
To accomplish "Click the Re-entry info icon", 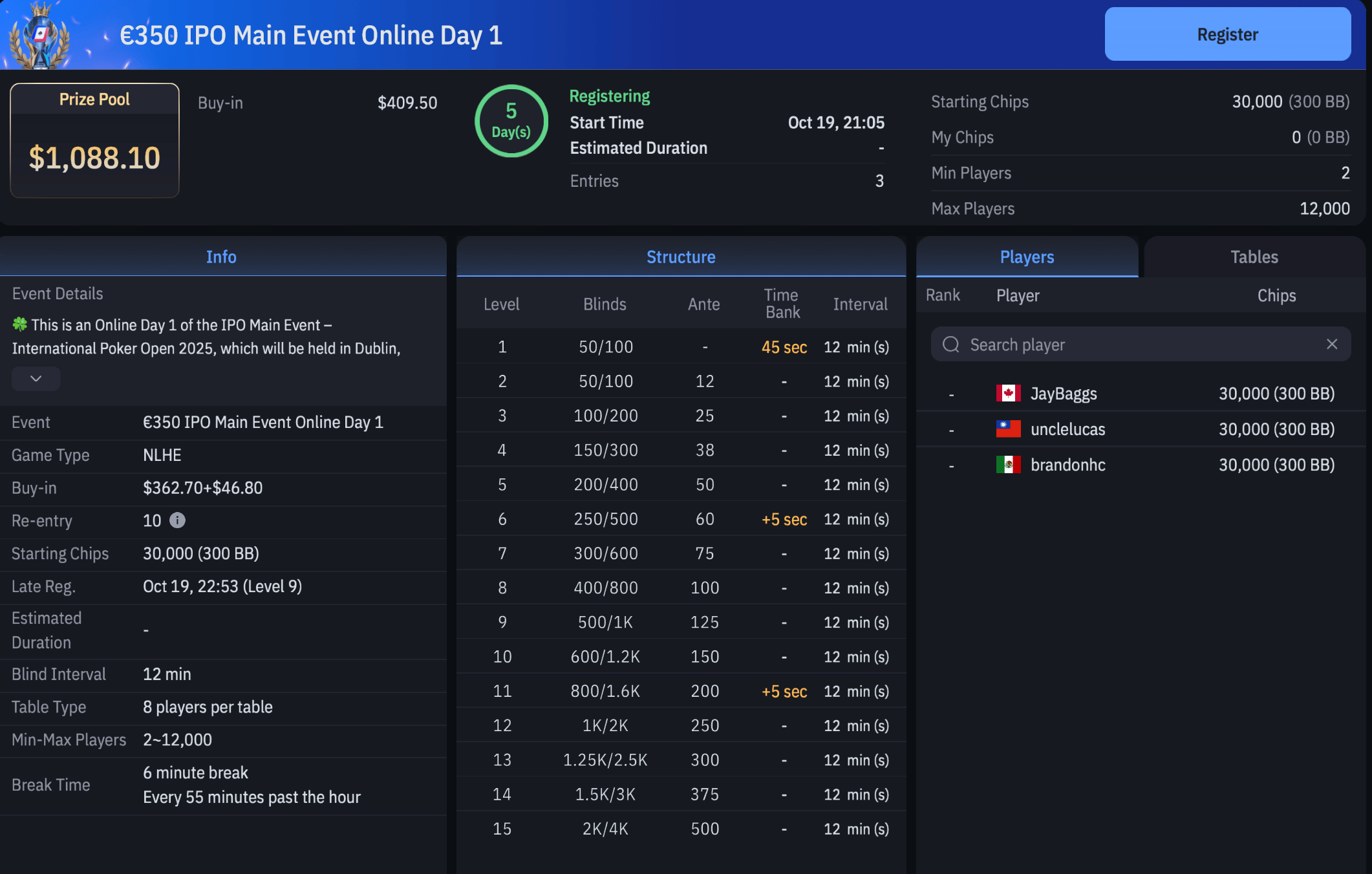I will tap(177, 520).
